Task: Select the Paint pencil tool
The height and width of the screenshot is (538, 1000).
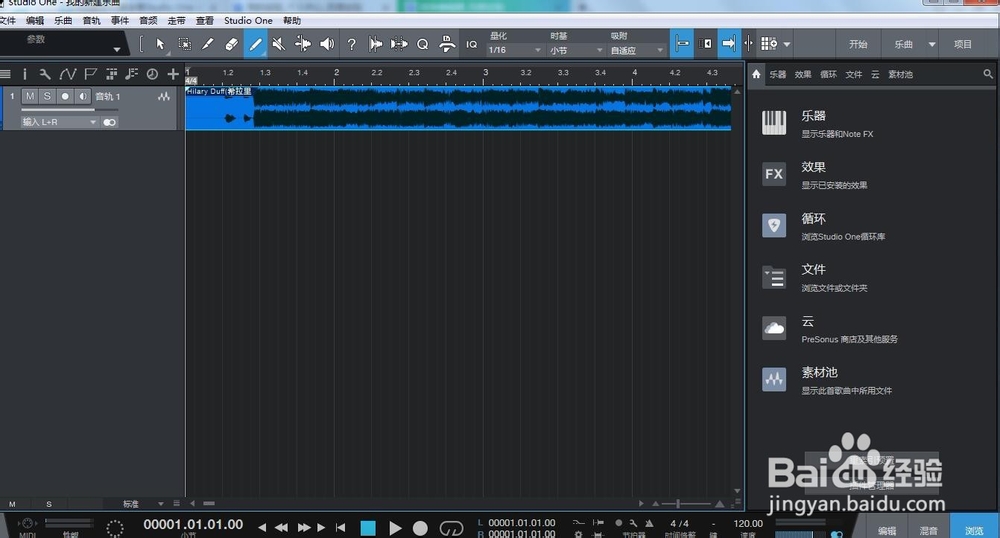Action: tap(255, 44)
